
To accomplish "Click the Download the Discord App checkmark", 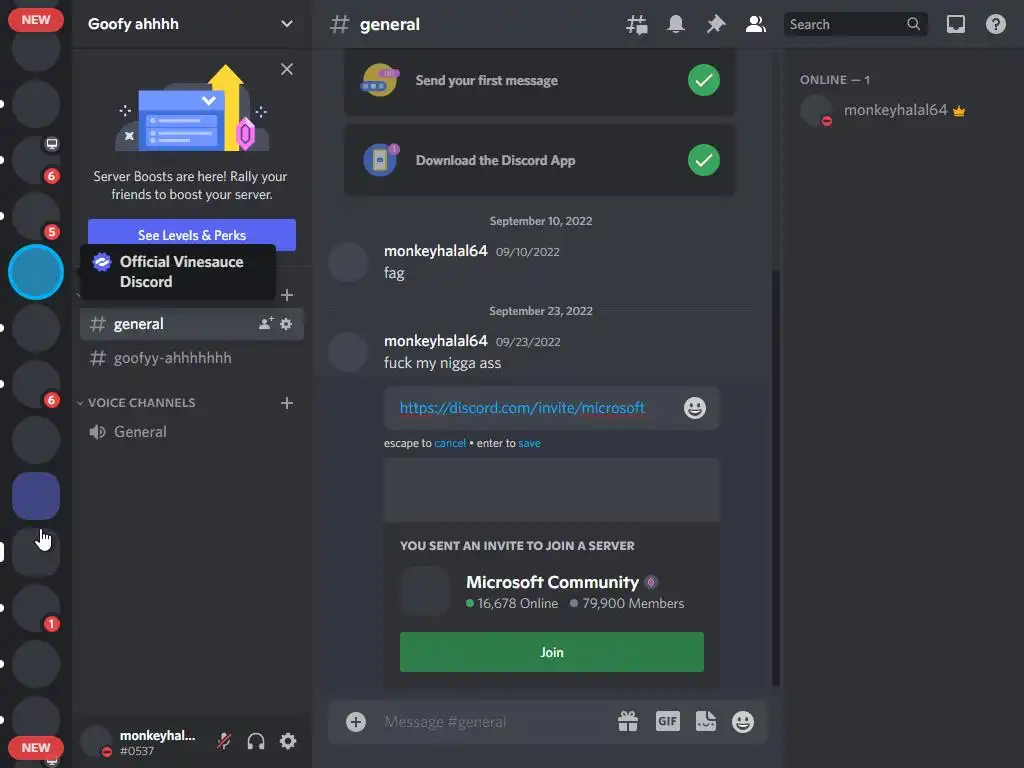I will tap(704, 160).
